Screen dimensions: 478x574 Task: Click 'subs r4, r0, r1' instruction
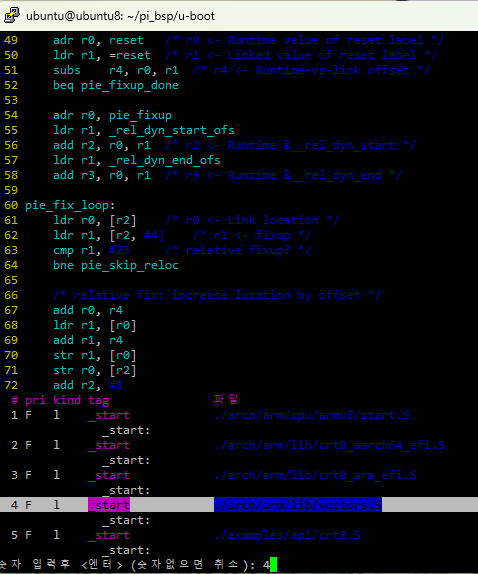pyautogui.click(x=116, y=70)
